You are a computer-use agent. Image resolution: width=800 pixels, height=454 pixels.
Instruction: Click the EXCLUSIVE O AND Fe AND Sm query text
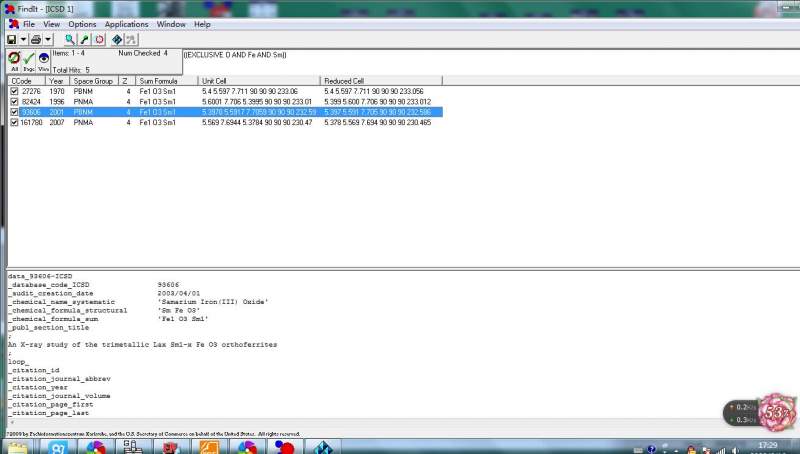tap(235, 55)
